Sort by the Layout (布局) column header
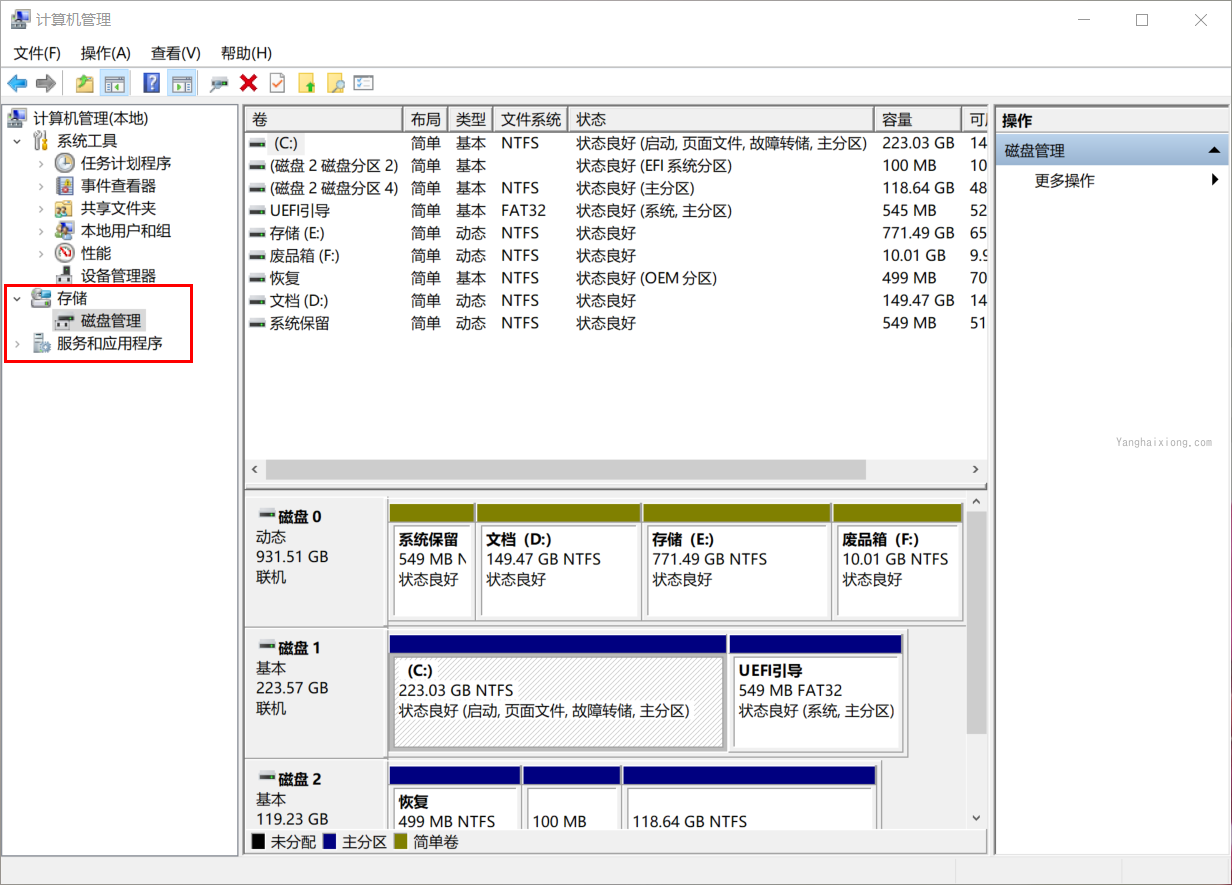Viewport: 1232px width, 885px height. 425,120
